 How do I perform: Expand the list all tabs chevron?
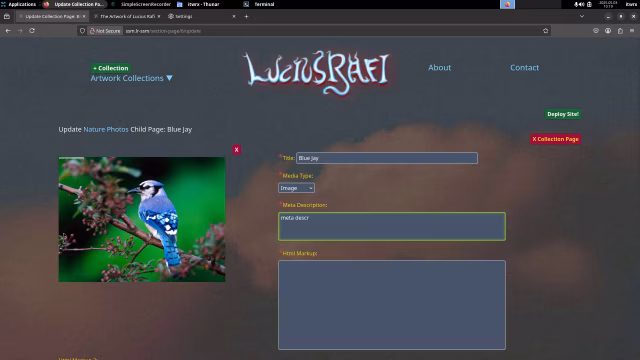[582, 16]
